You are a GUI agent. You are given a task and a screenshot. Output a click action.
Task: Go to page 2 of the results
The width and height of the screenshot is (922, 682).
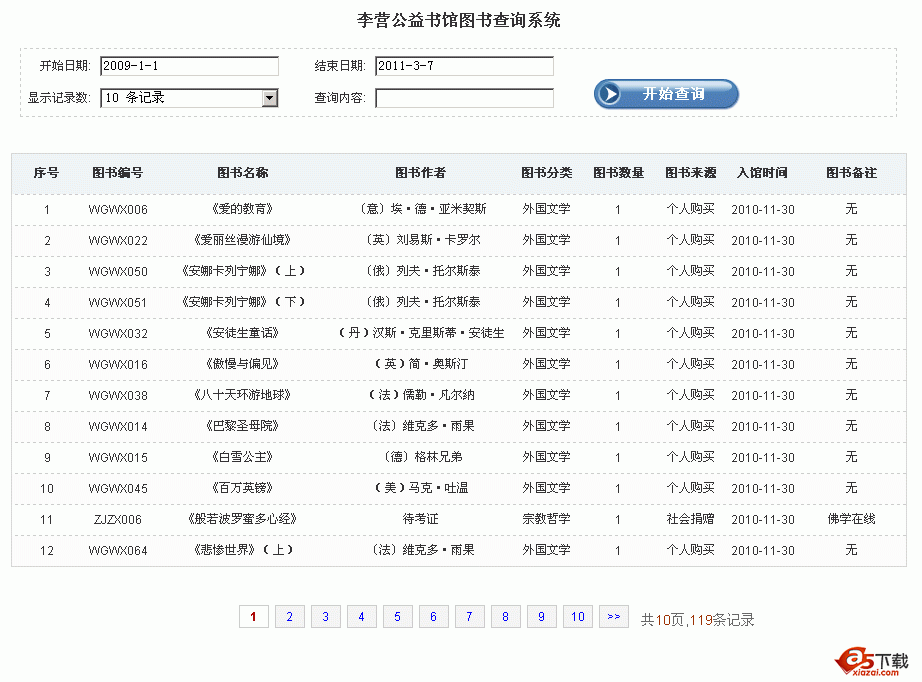tap(289, 616)
